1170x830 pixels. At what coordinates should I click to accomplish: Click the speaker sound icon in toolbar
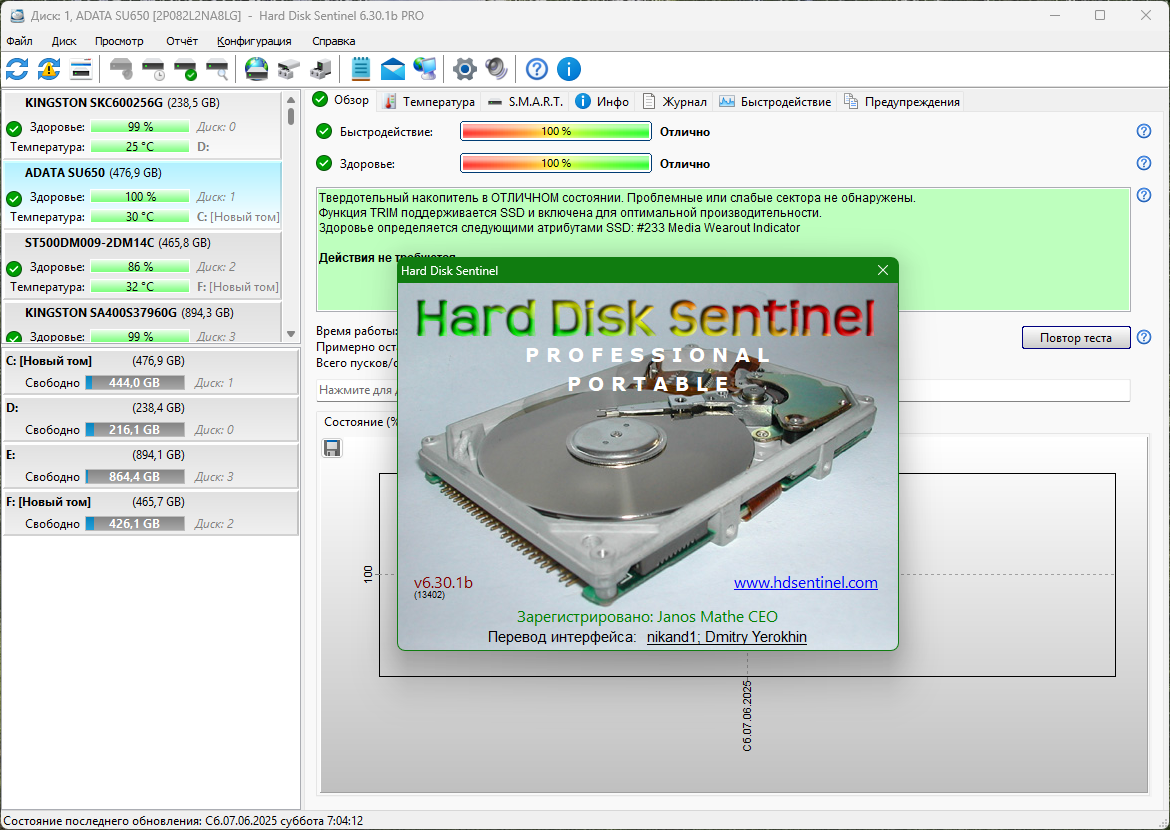(496, 69)
